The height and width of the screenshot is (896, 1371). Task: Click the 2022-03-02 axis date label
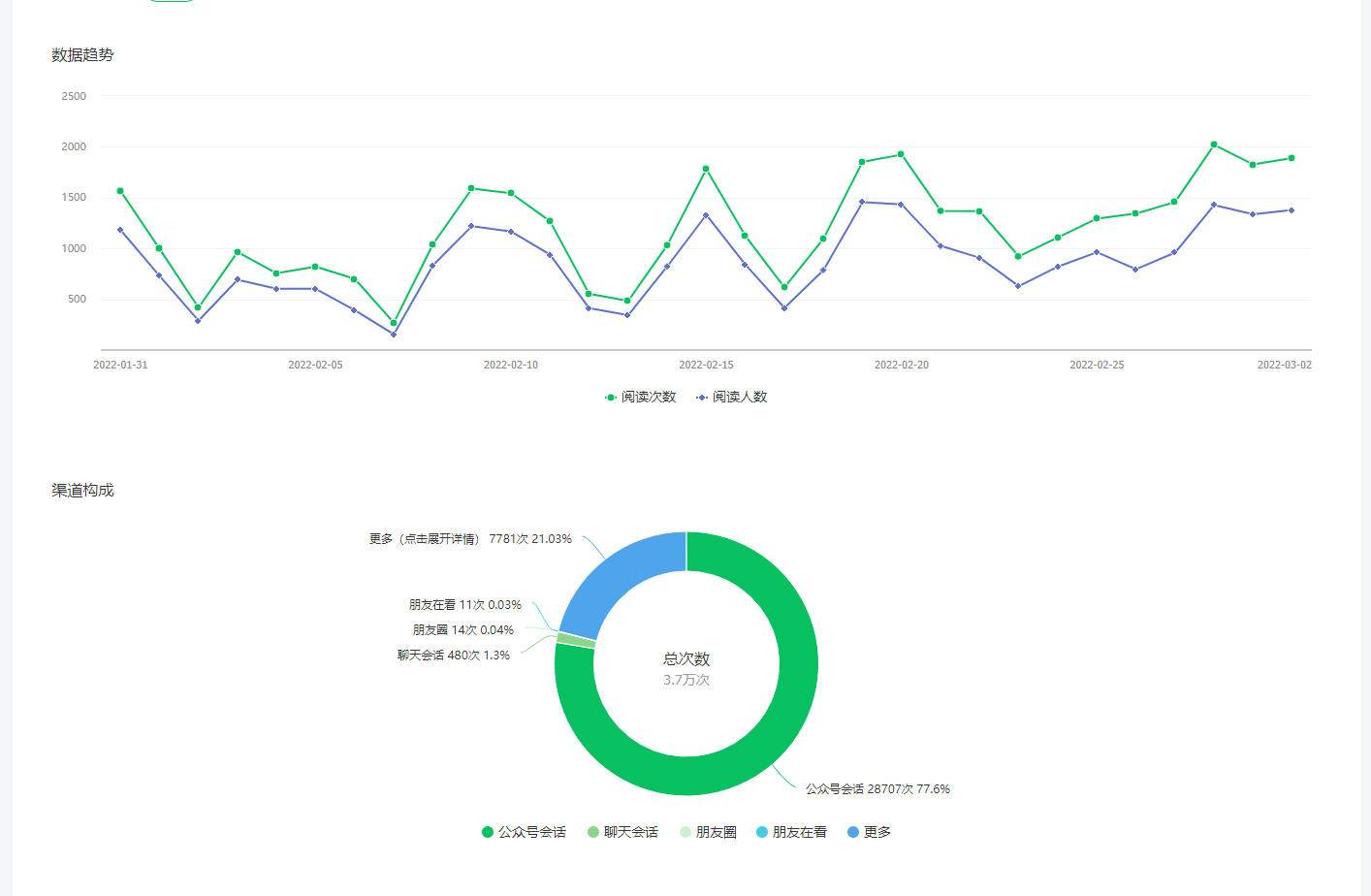pos(1285,365)
